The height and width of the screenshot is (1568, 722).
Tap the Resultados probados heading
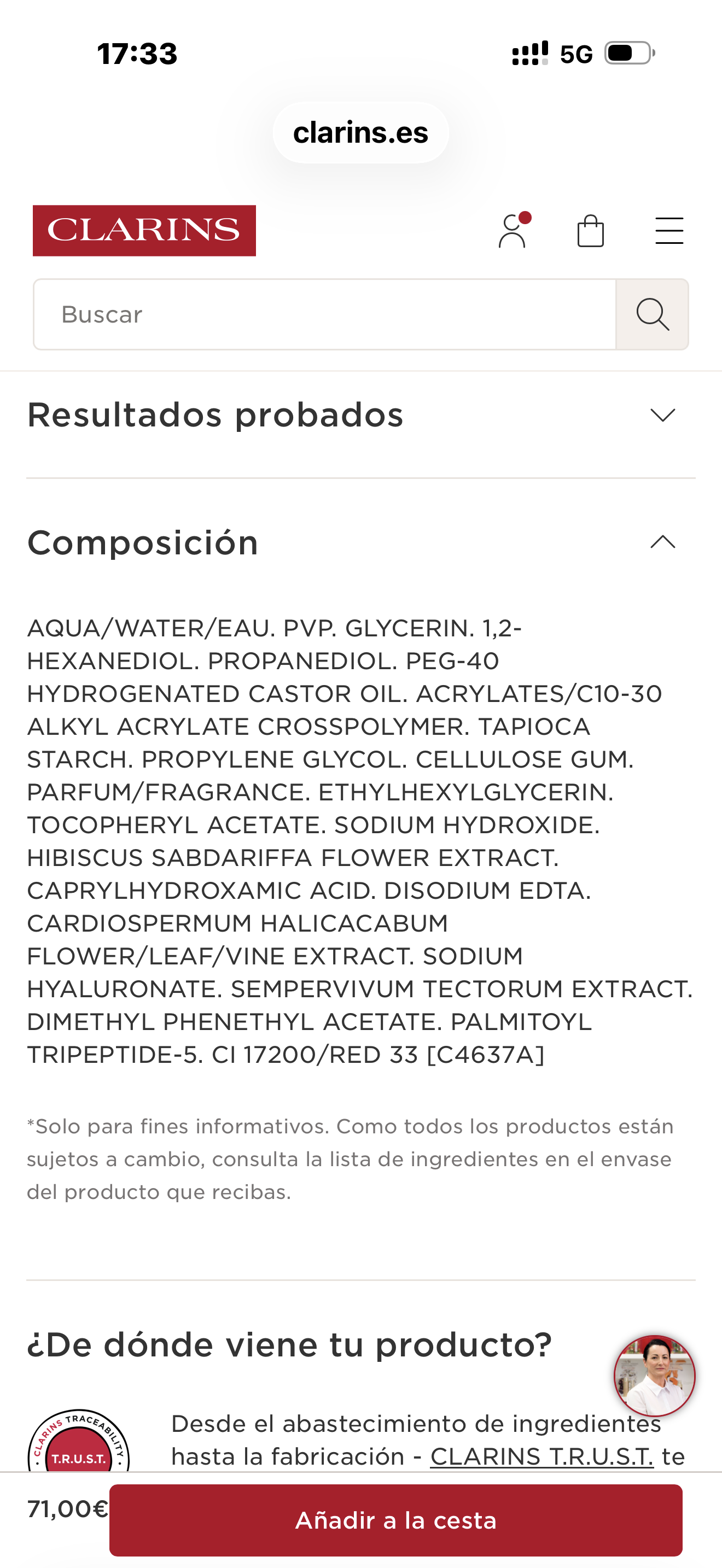216,415
